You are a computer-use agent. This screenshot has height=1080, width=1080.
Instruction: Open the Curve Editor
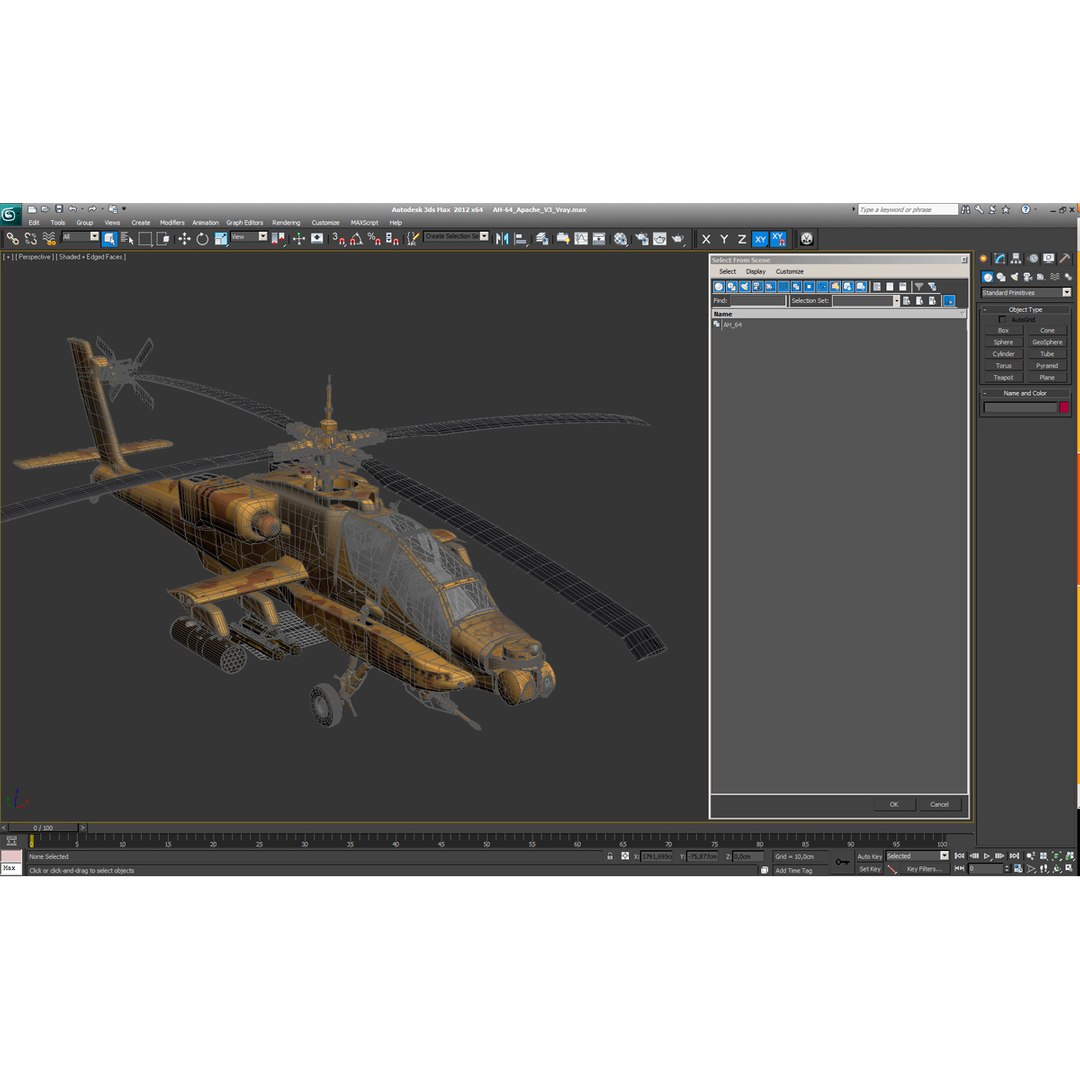click(581, 239)
